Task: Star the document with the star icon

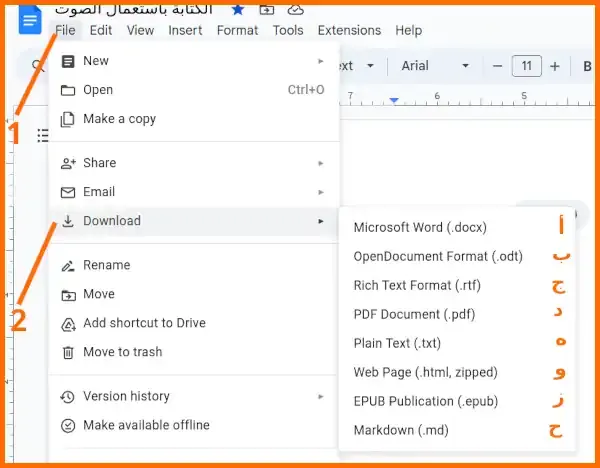Action: 238,10
